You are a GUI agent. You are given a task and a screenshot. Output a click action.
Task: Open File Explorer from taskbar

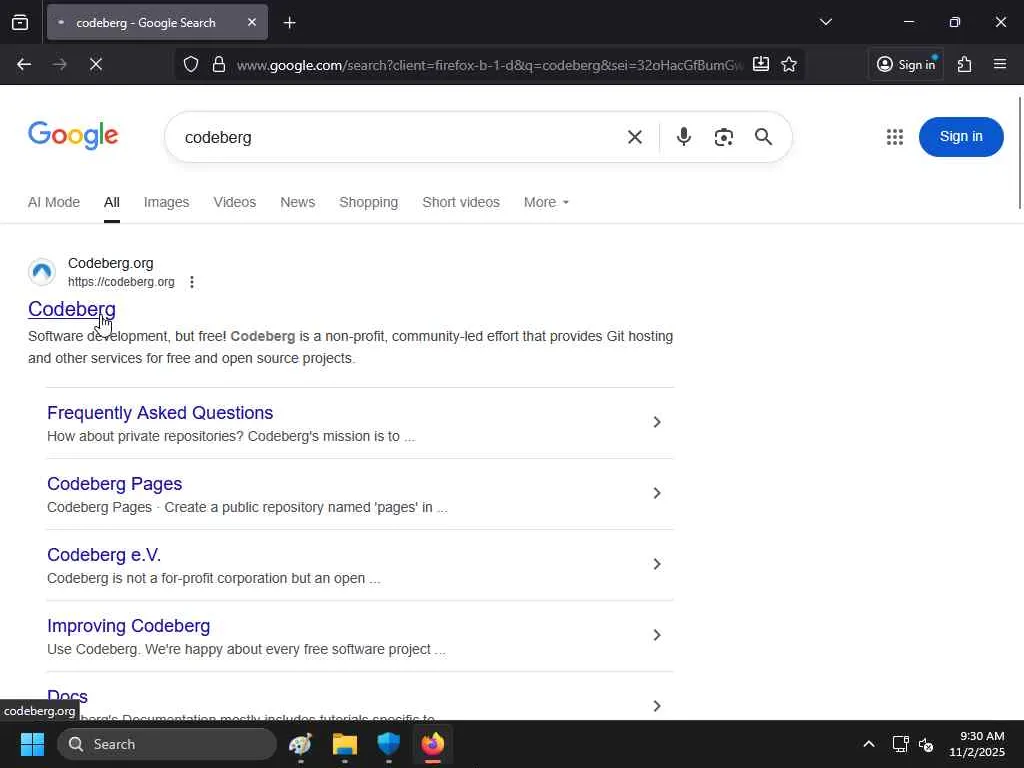click(x=344, y=744)
